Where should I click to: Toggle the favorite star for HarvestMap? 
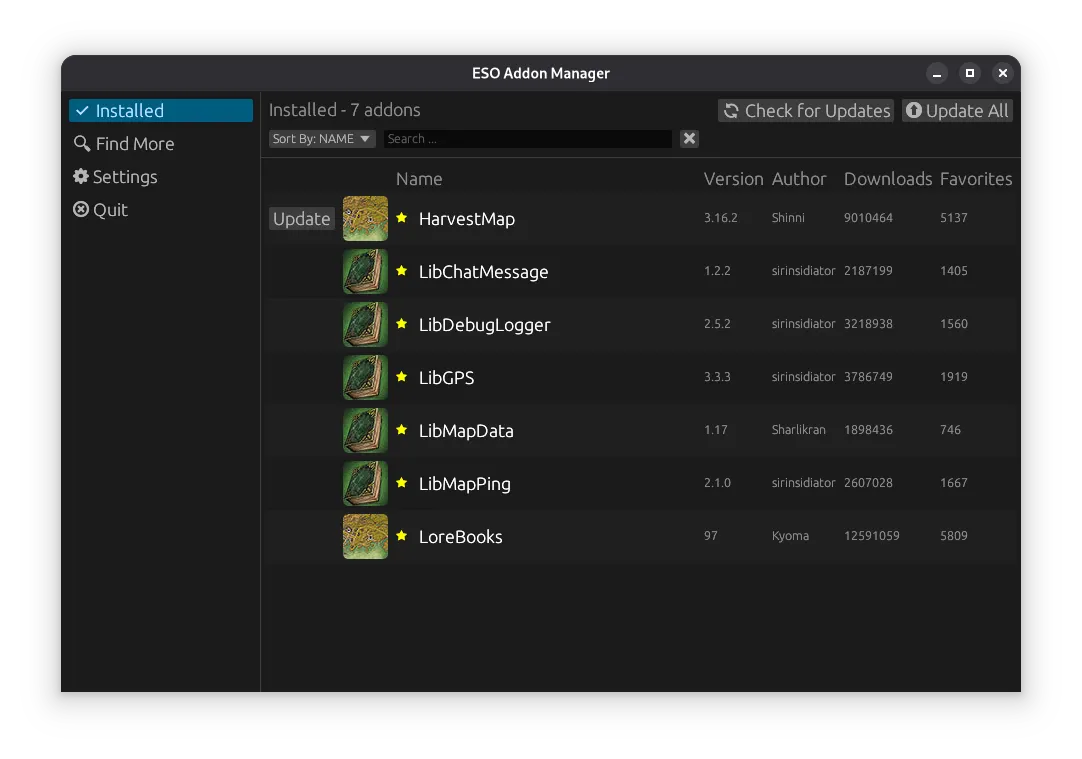point(402,218)
